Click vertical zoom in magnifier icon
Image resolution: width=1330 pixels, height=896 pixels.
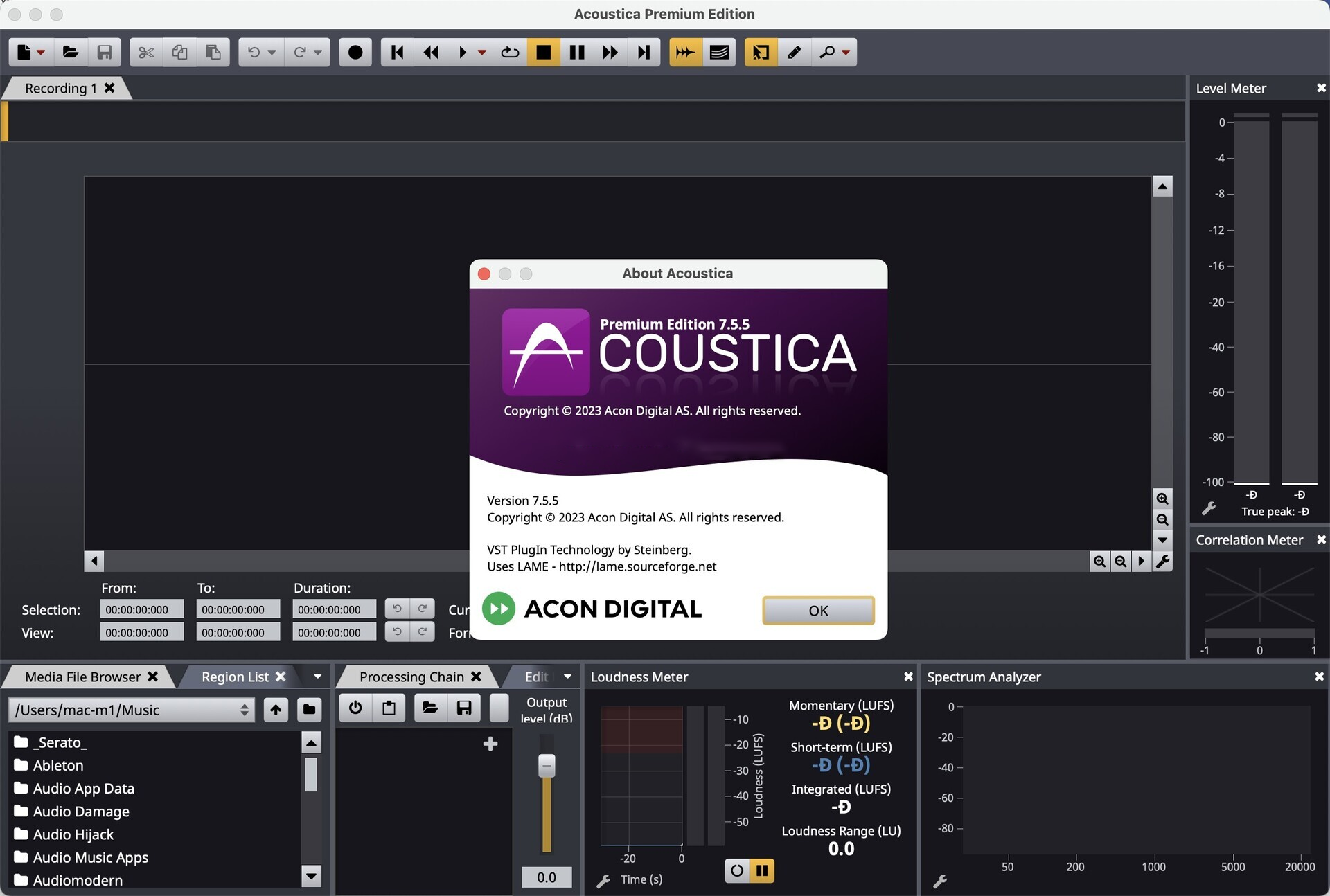(x=1162, y=499)
